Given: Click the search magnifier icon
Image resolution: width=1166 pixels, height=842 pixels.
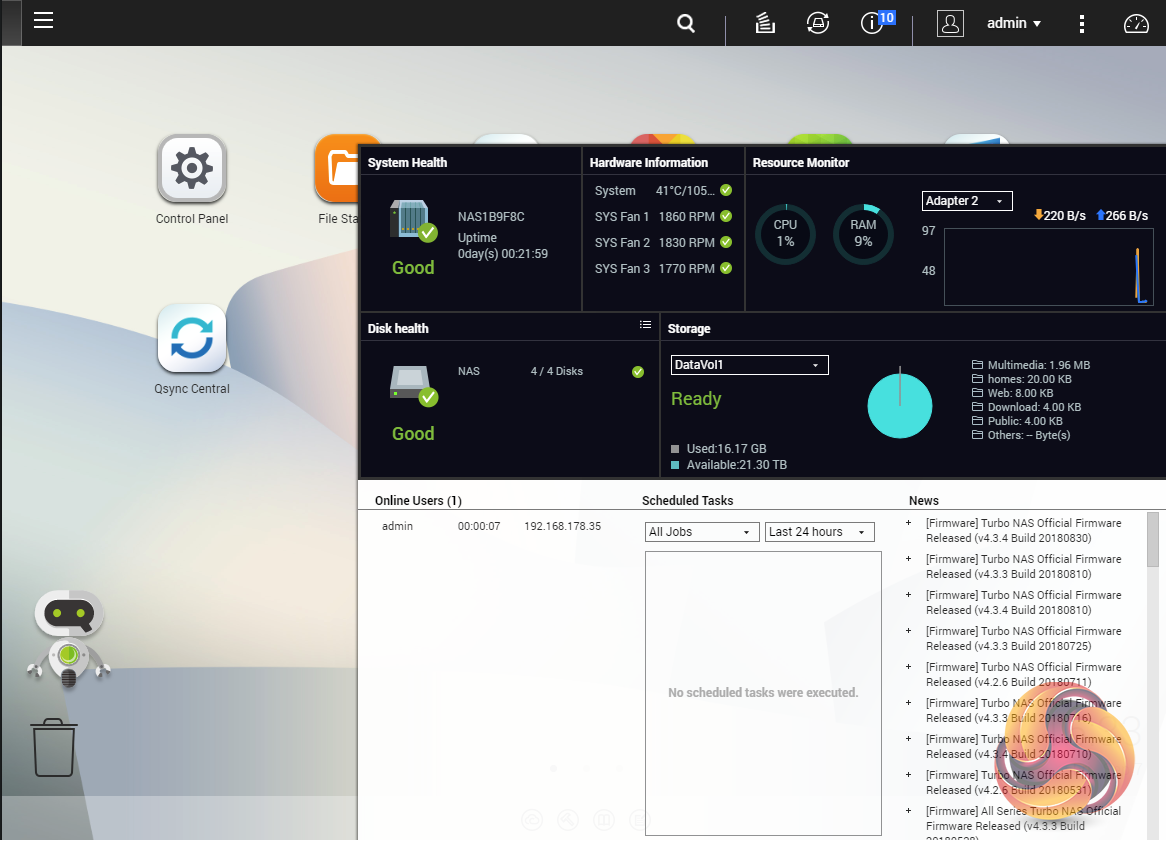Looking at the screenshot, I should tap(686, 23).
